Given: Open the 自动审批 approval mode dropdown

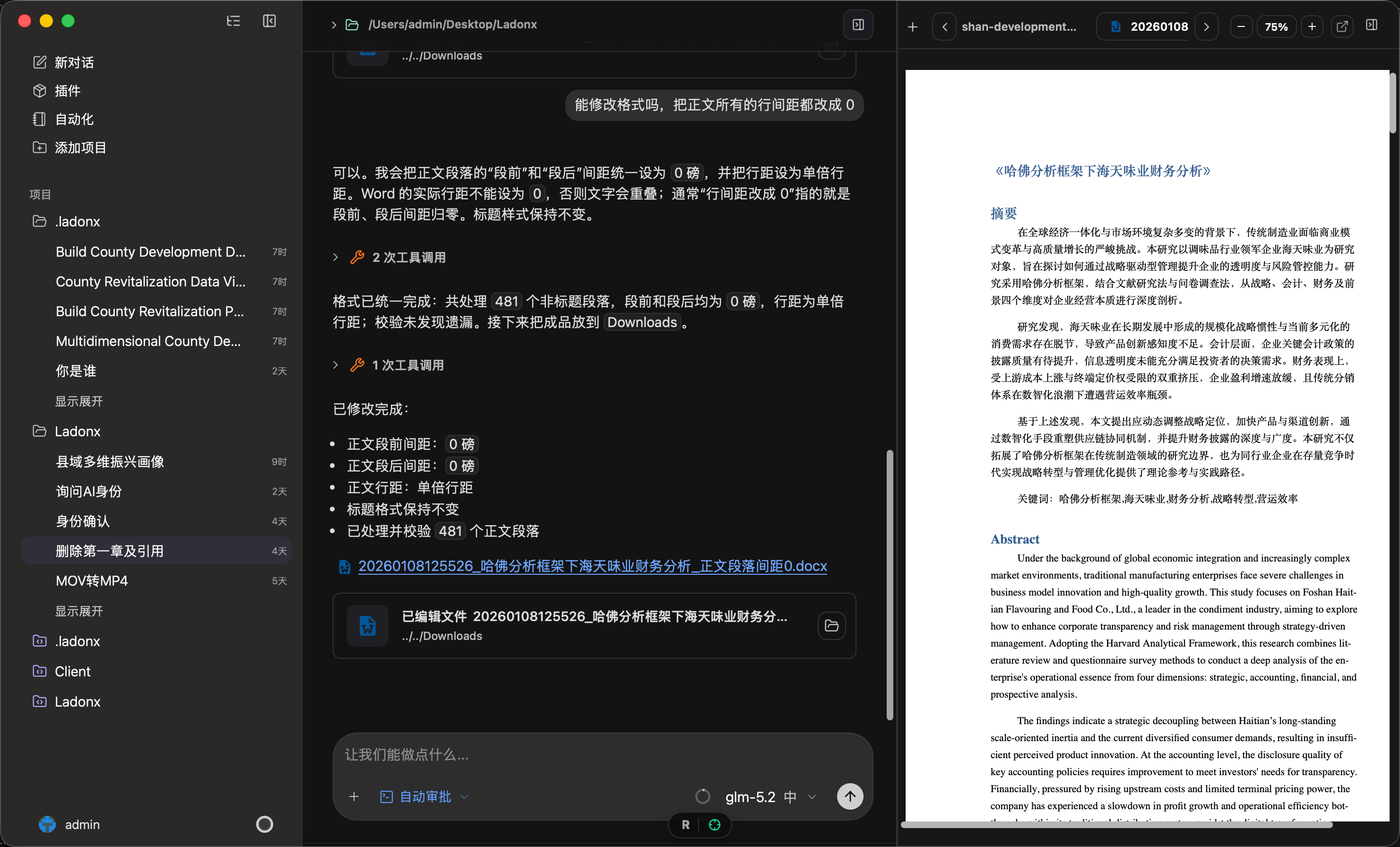Looking at the screenshot, I should 424,796.
